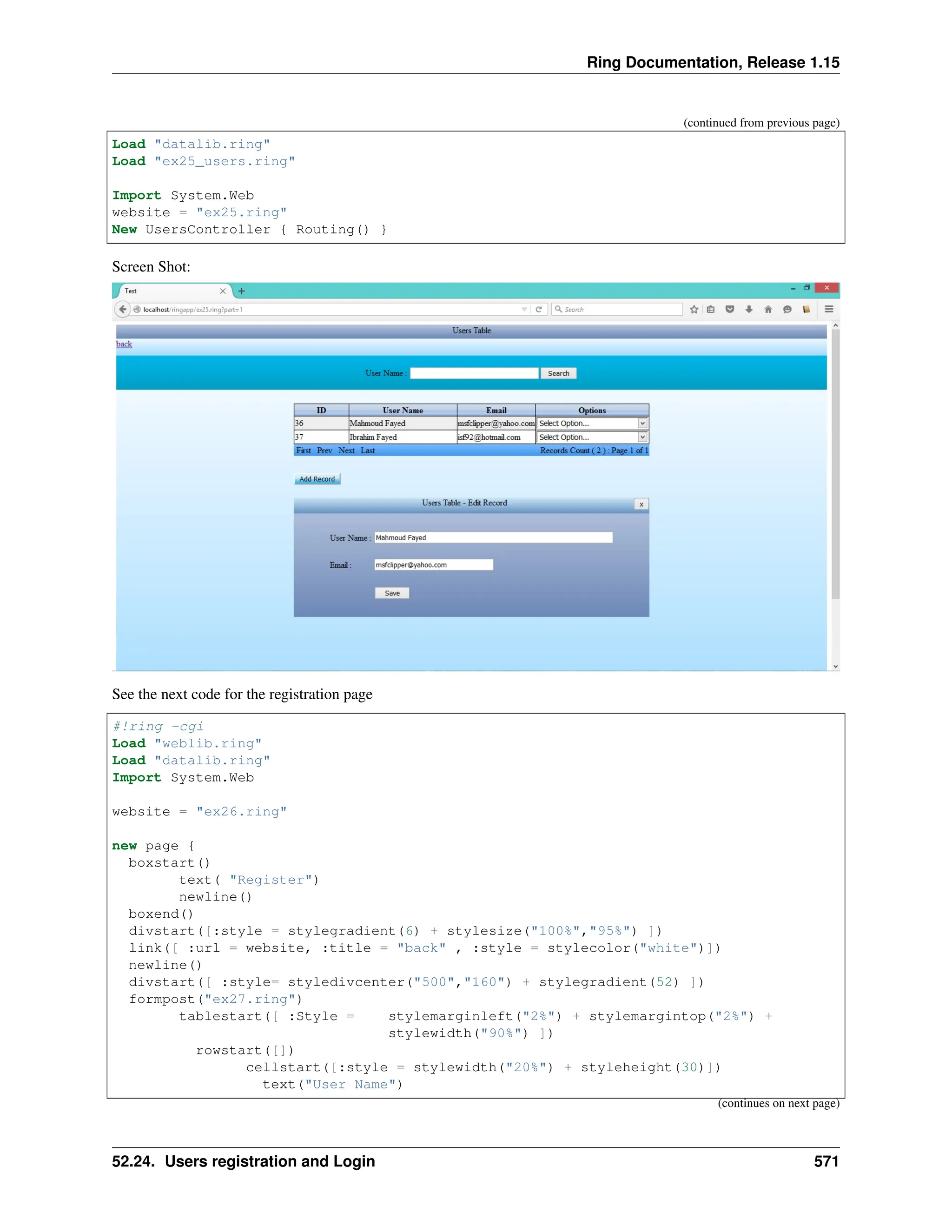
Task: Close the Edit Record panel with x
Action: click(x=641, y=504)
